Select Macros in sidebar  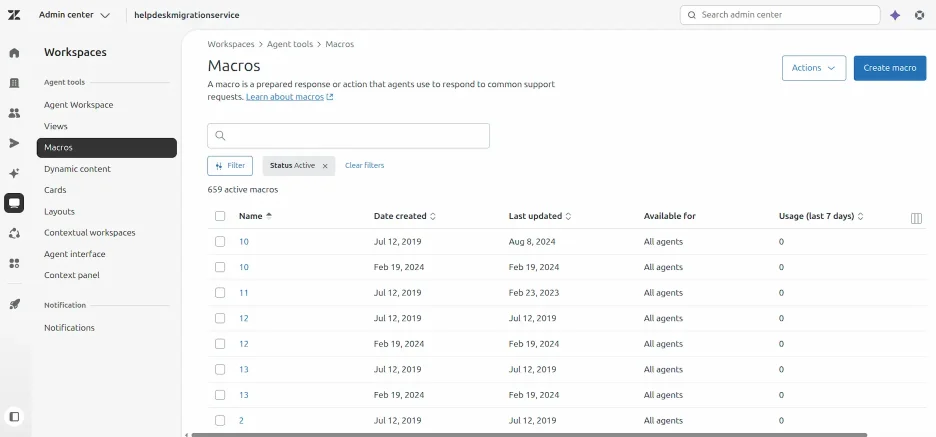(106, 147)
